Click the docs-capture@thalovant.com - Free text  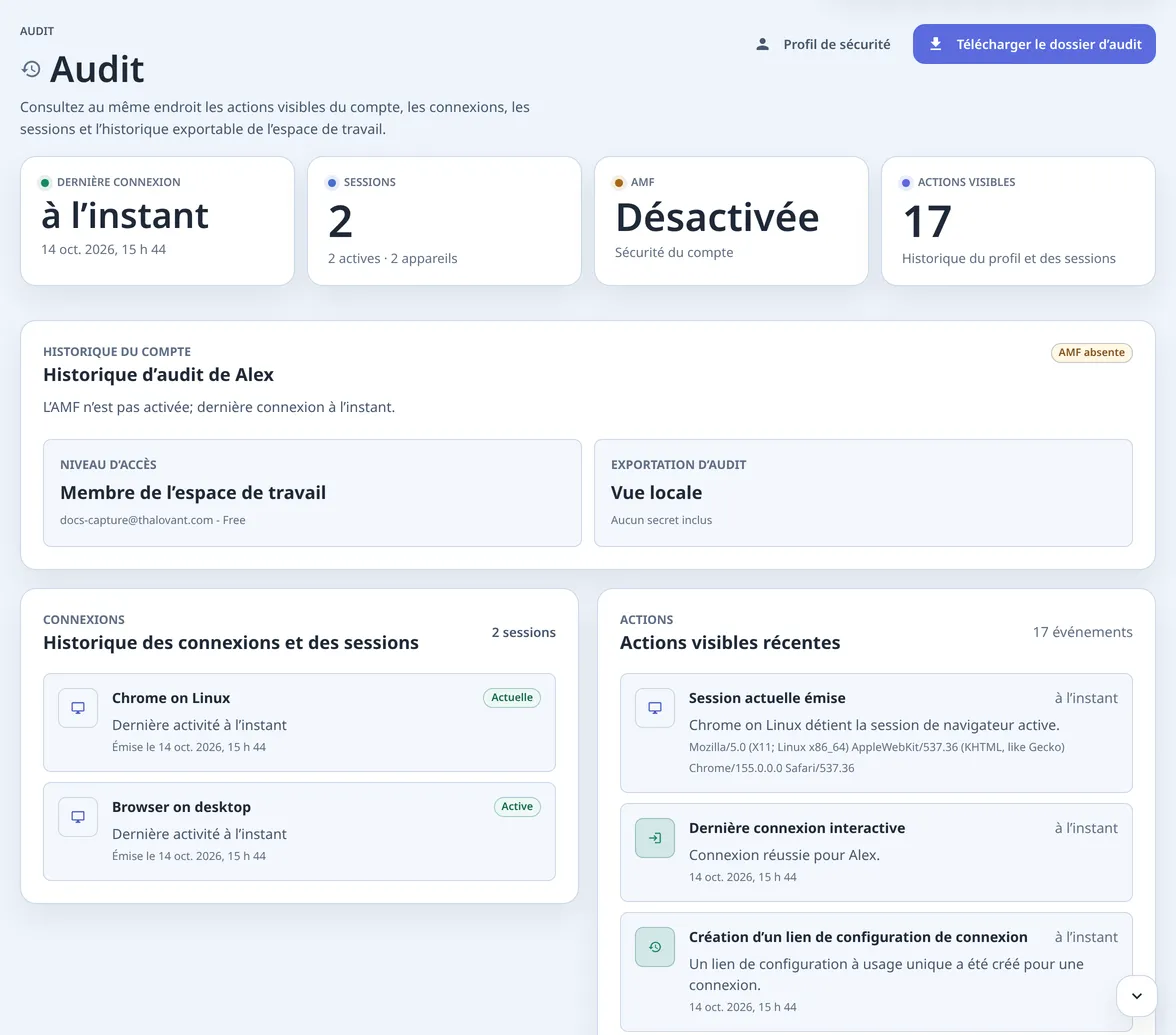152,520
